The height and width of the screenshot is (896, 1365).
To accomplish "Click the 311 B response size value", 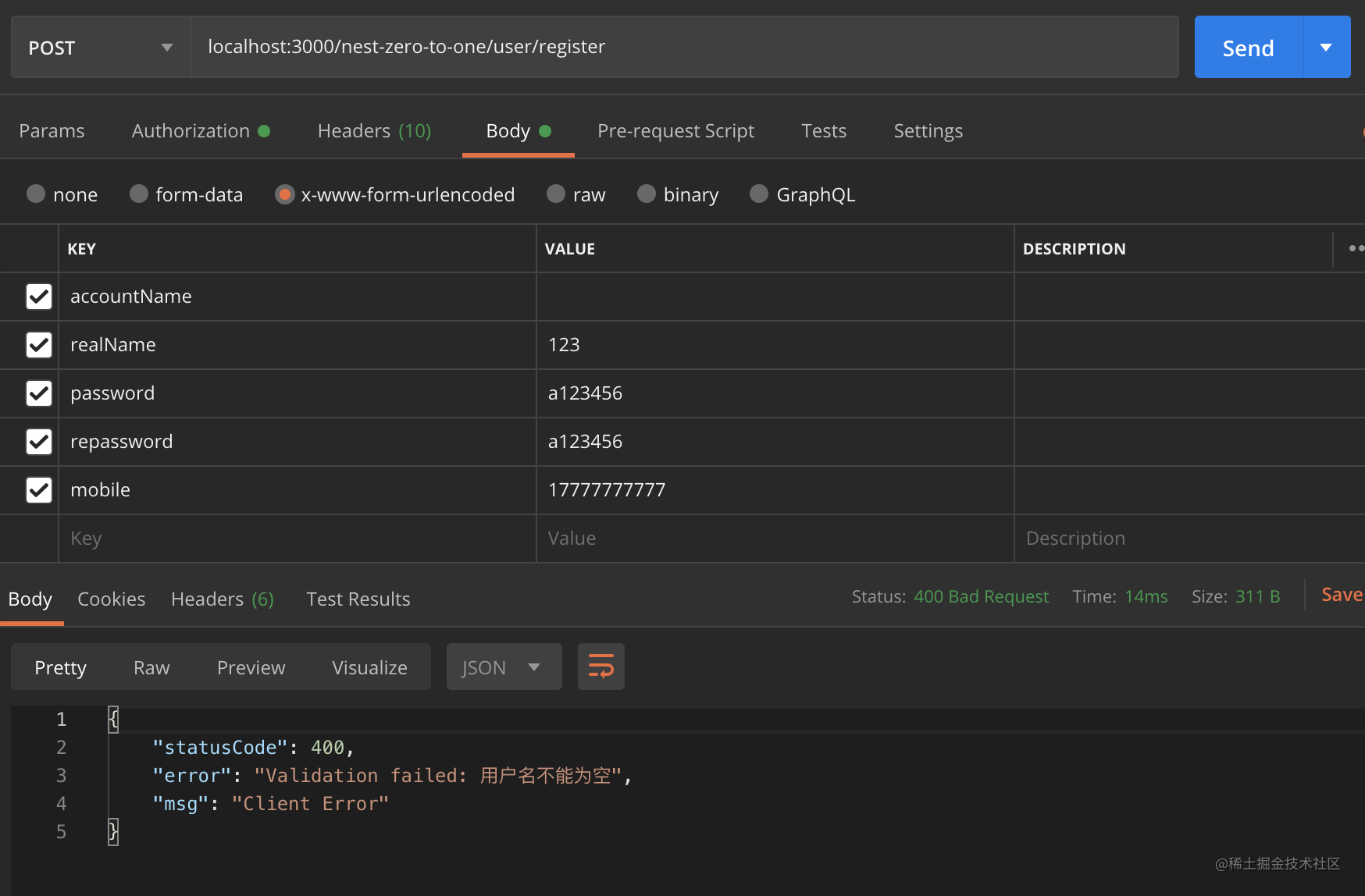I will pos(1257,596).
